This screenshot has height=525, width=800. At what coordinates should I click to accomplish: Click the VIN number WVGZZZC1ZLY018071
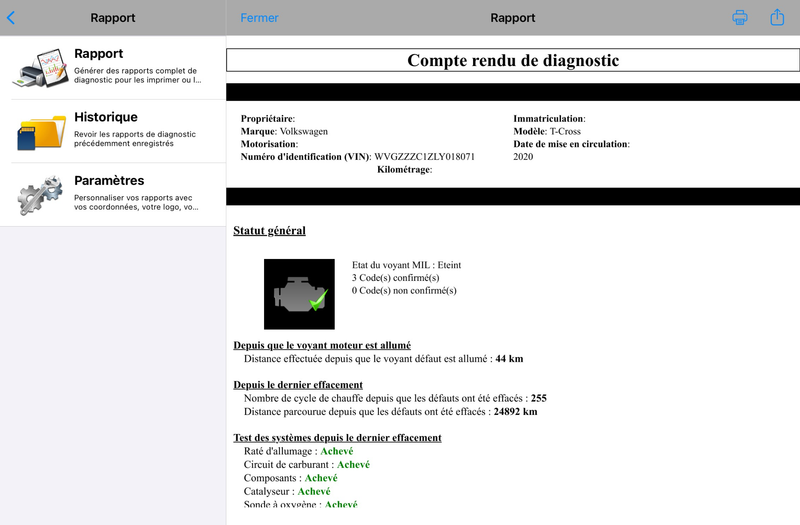[x=424, y=157]
